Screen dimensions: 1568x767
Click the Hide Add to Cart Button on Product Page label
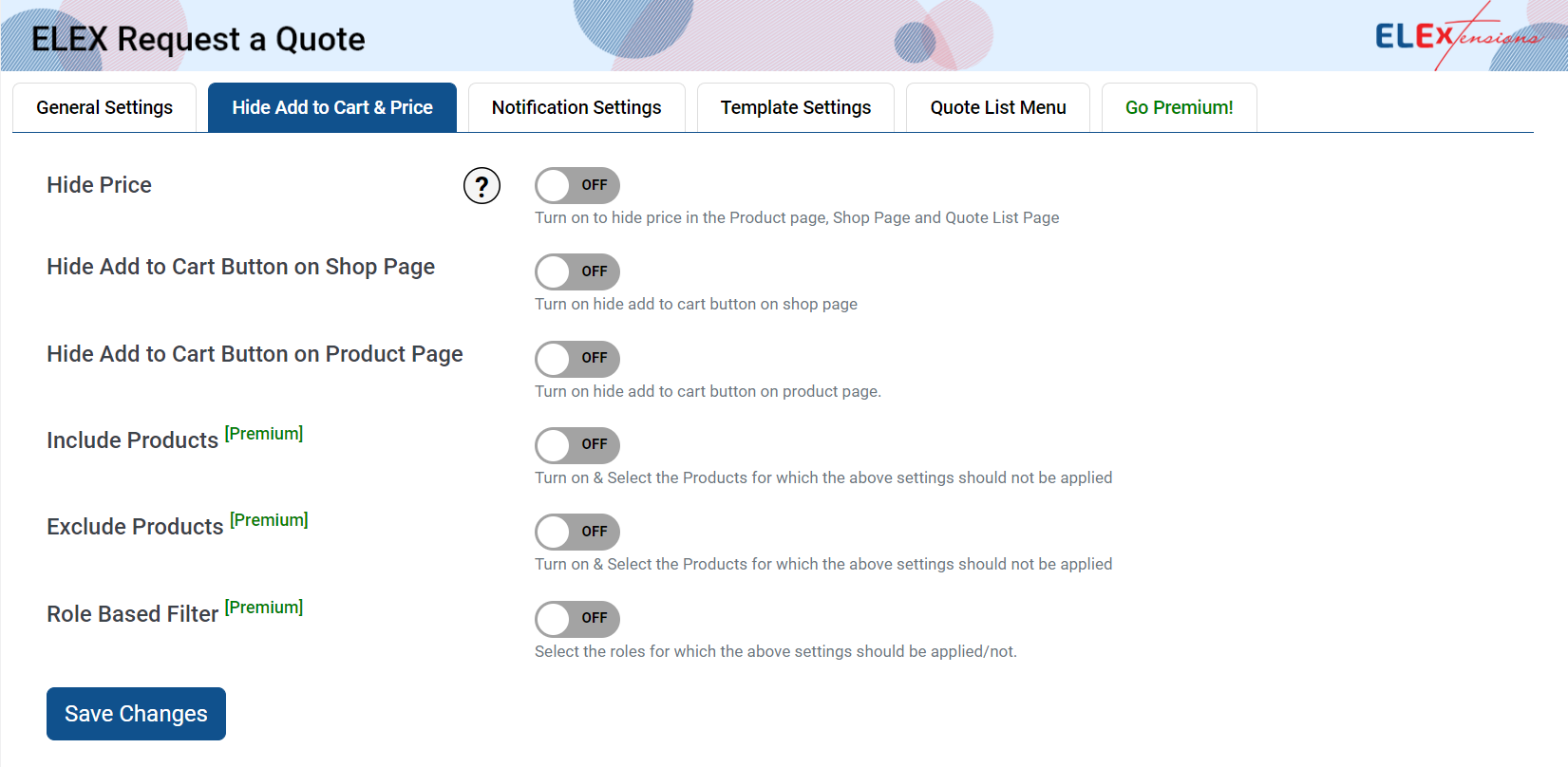point(255,354)
